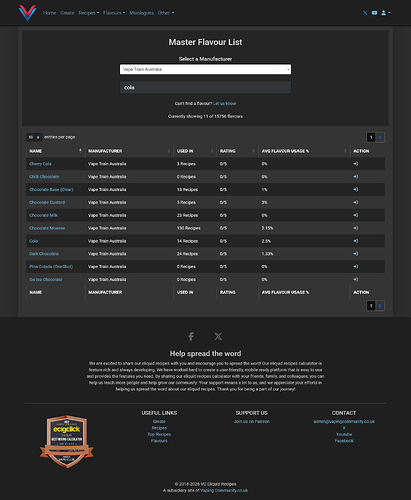Screen dimensions: 411x500
Task: Go to page 2 below the table
Action: coord(380,306)
